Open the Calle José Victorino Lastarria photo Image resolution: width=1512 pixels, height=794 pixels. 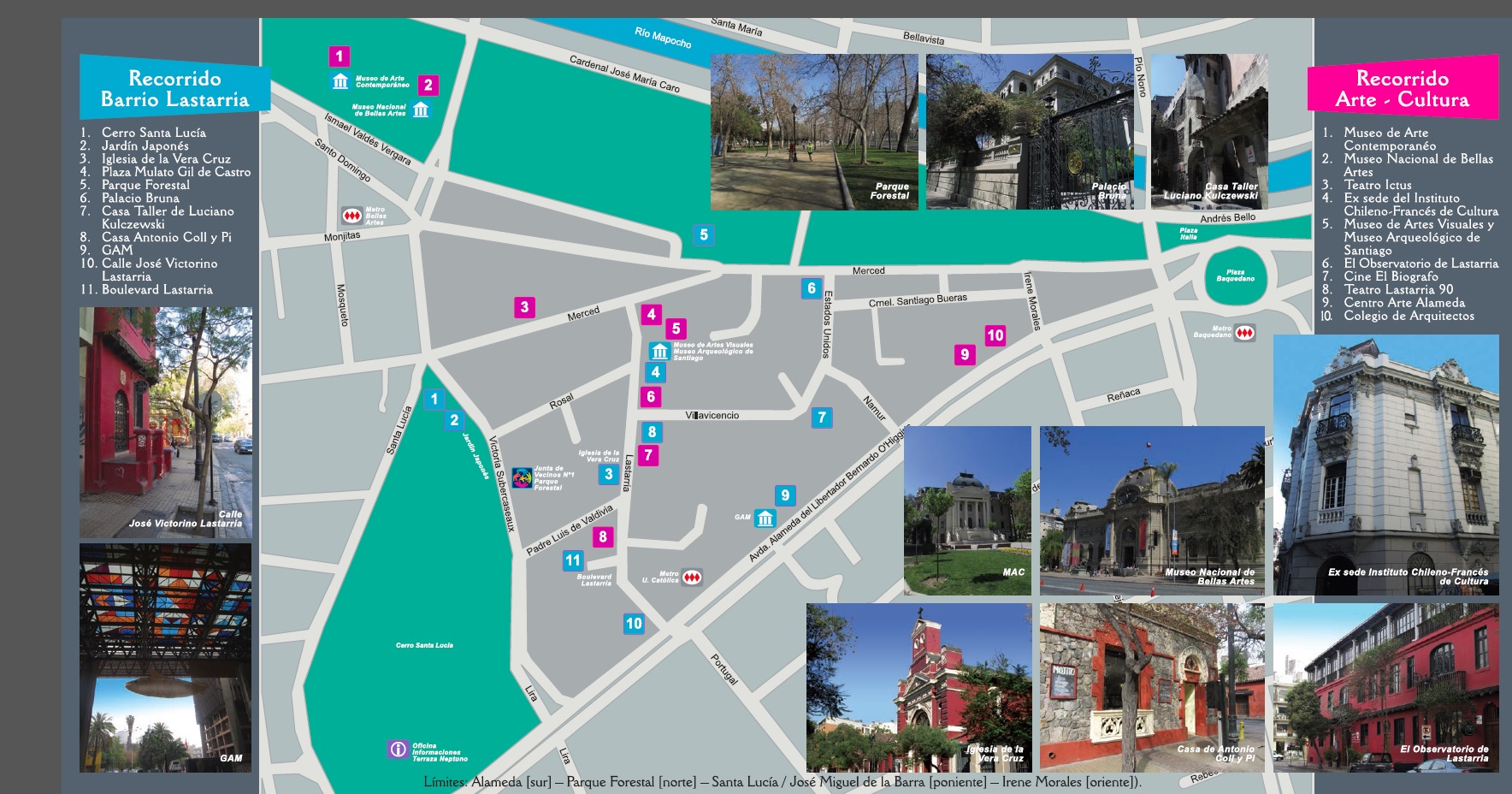point(166,423)
